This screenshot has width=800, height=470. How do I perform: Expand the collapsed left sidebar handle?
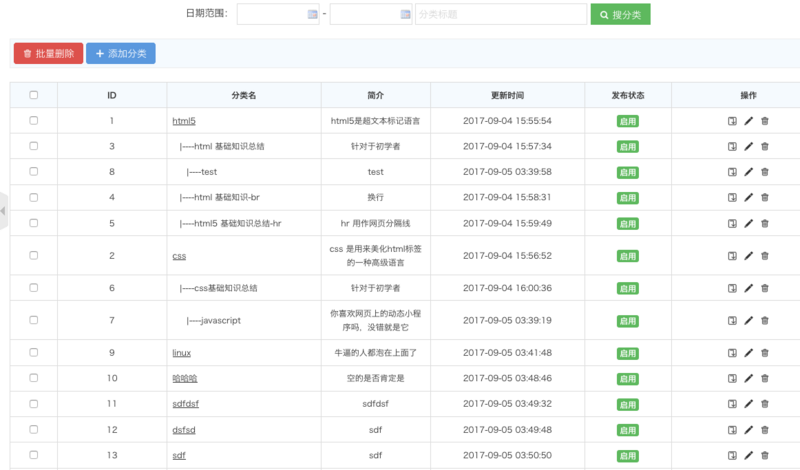click(x=3, y=211)
